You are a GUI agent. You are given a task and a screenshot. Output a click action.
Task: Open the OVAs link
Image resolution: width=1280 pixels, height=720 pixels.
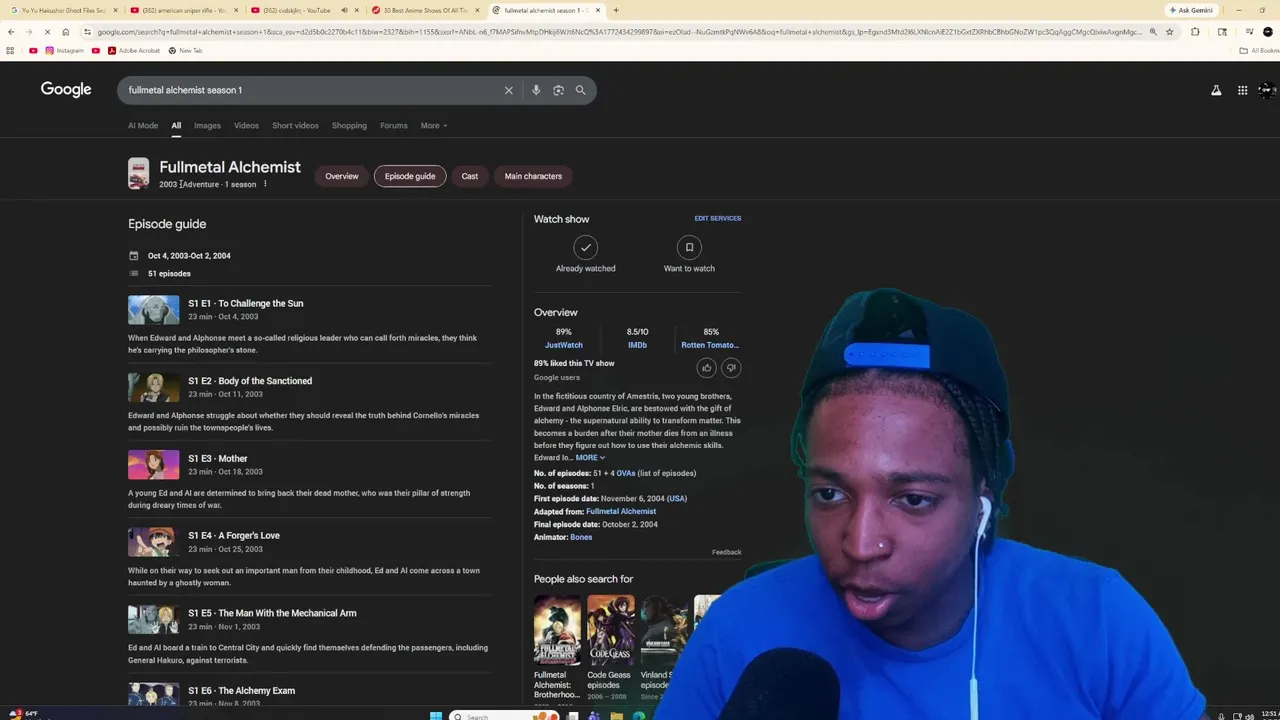pos(626,473)
